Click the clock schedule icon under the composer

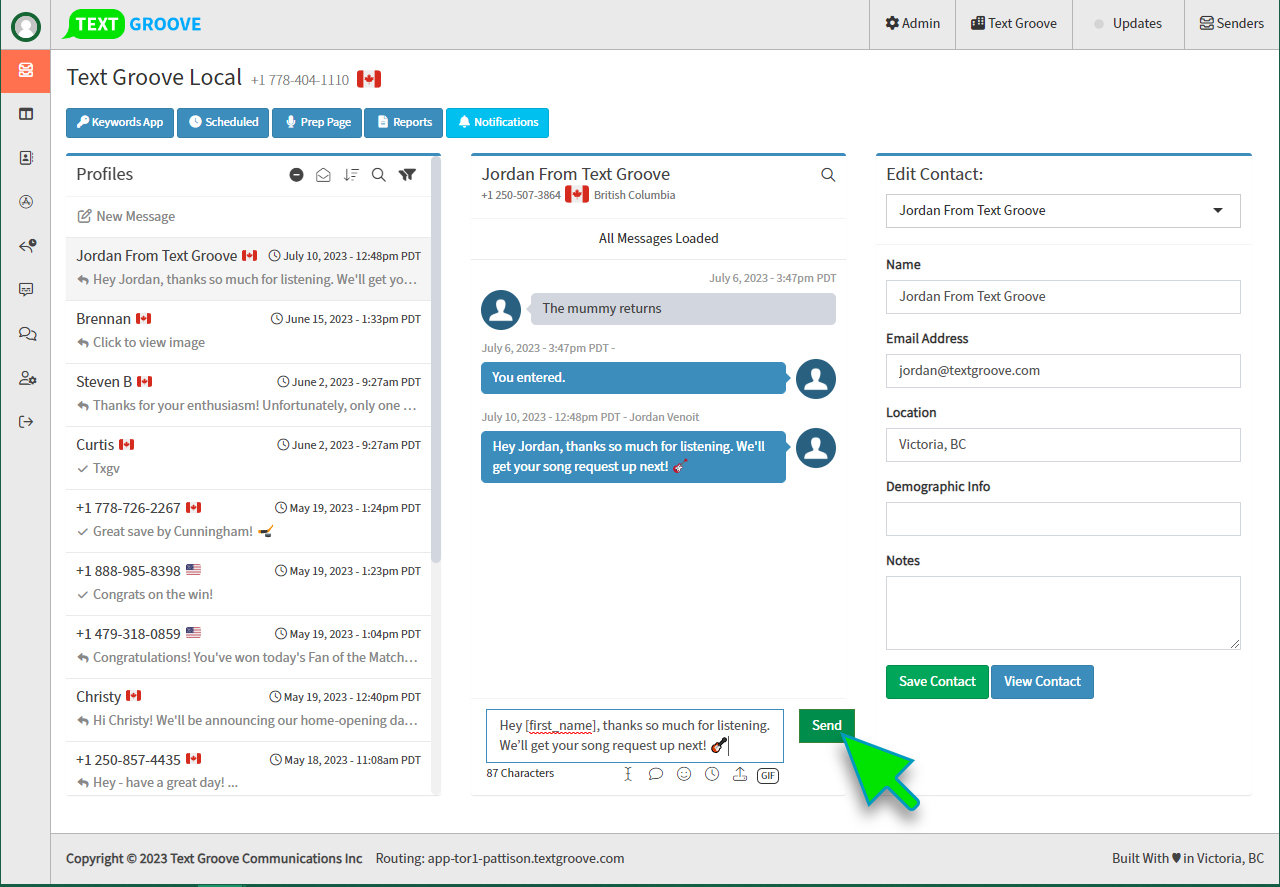point(712,774)
